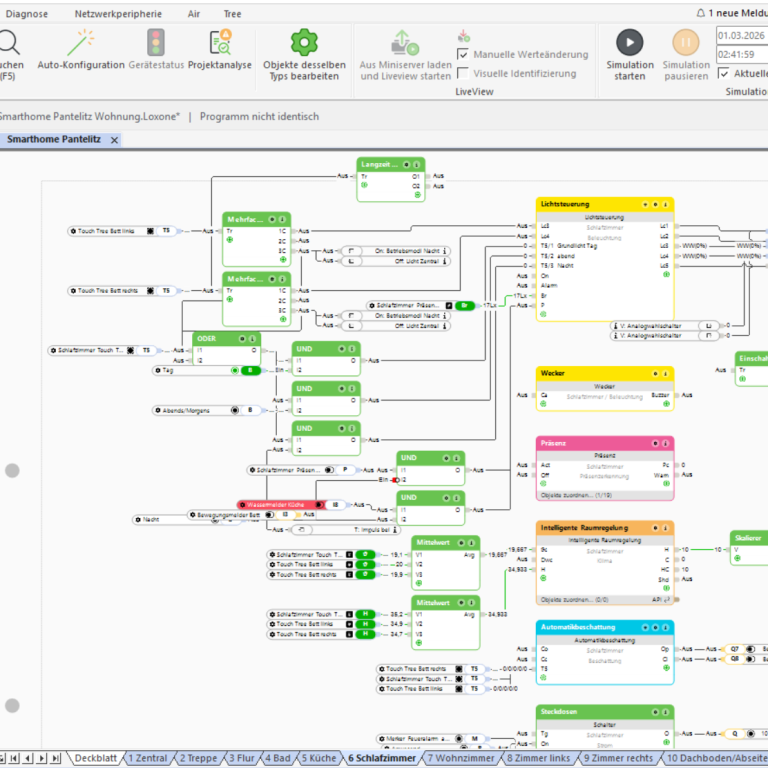This screenshot has height=768, width=768.
Task: Toggle the Aktuelle checkbox in Simulation
Action: tap(724, 73)
